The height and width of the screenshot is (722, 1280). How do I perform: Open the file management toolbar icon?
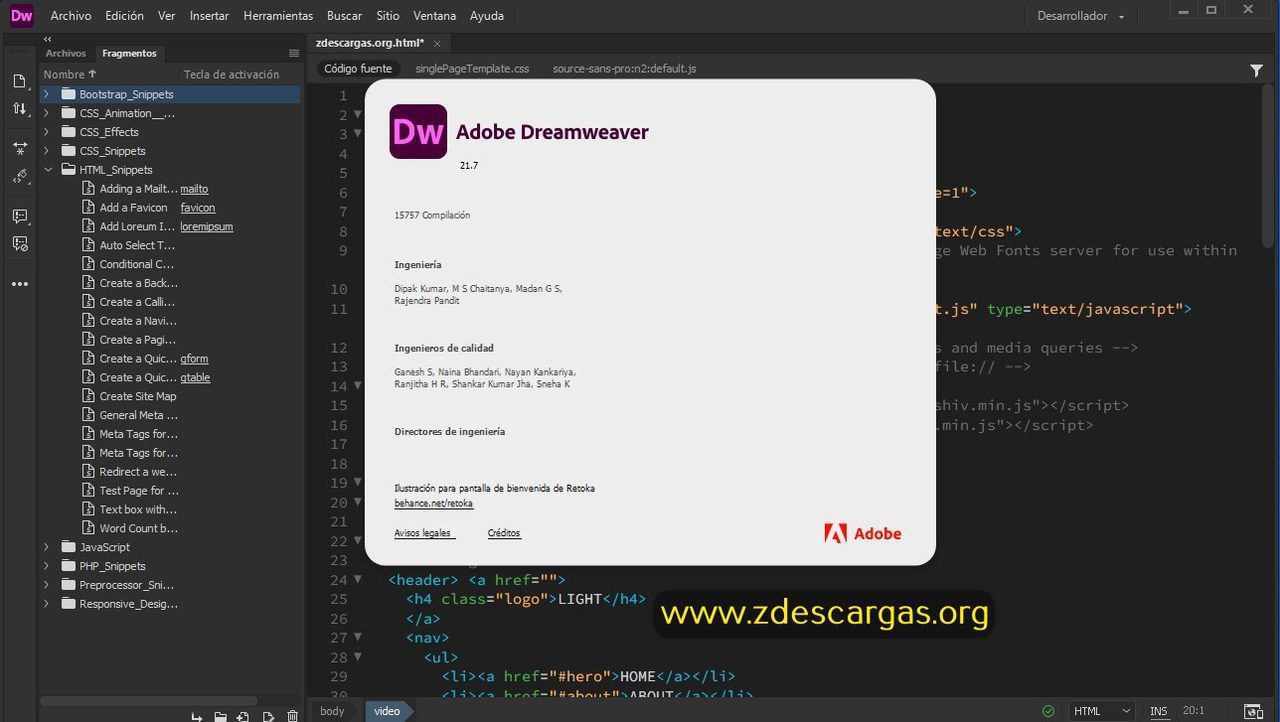pos(19,81)
